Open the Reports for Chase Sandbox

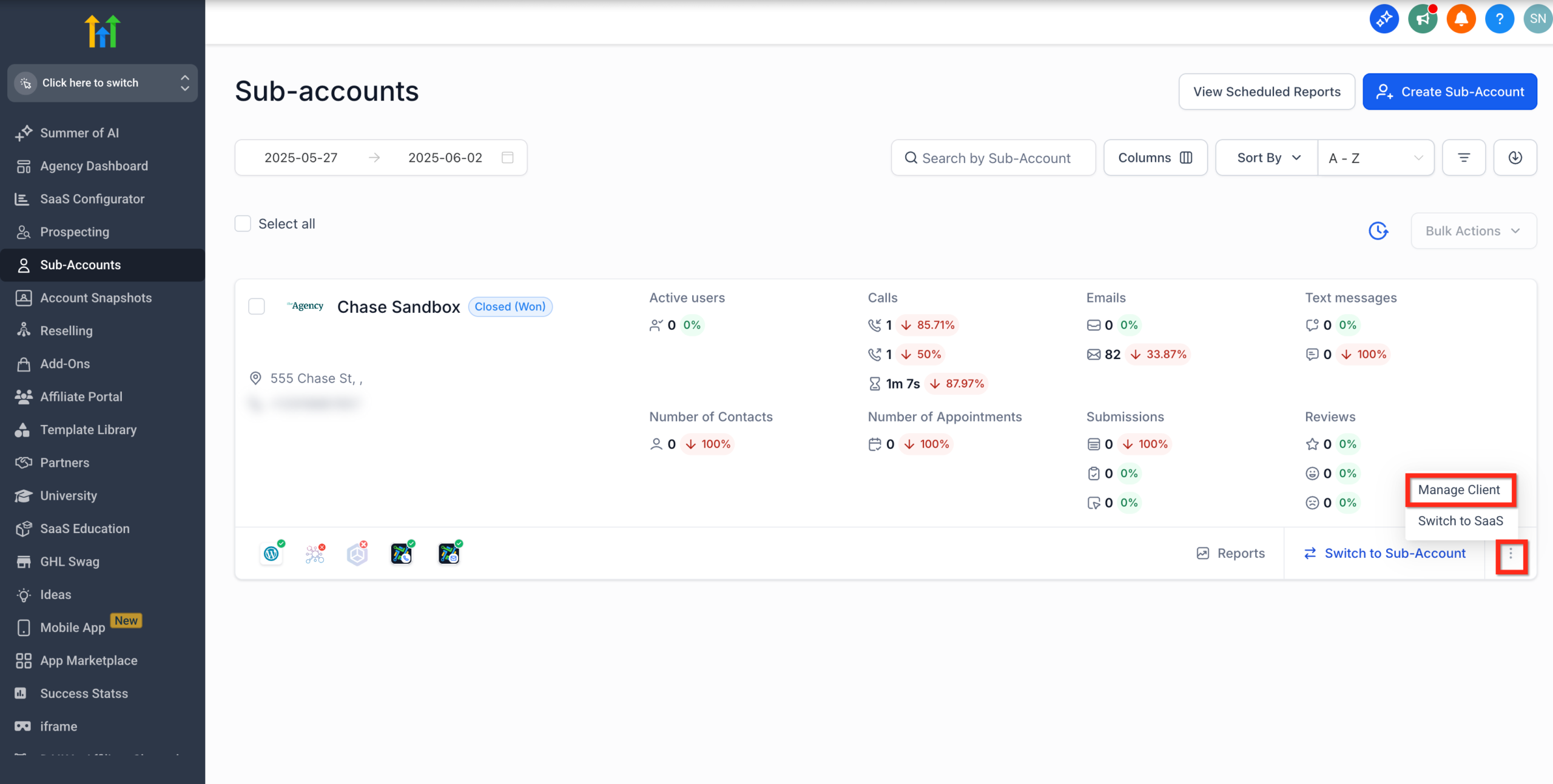pyautogui.click(x=1231, y=553)
